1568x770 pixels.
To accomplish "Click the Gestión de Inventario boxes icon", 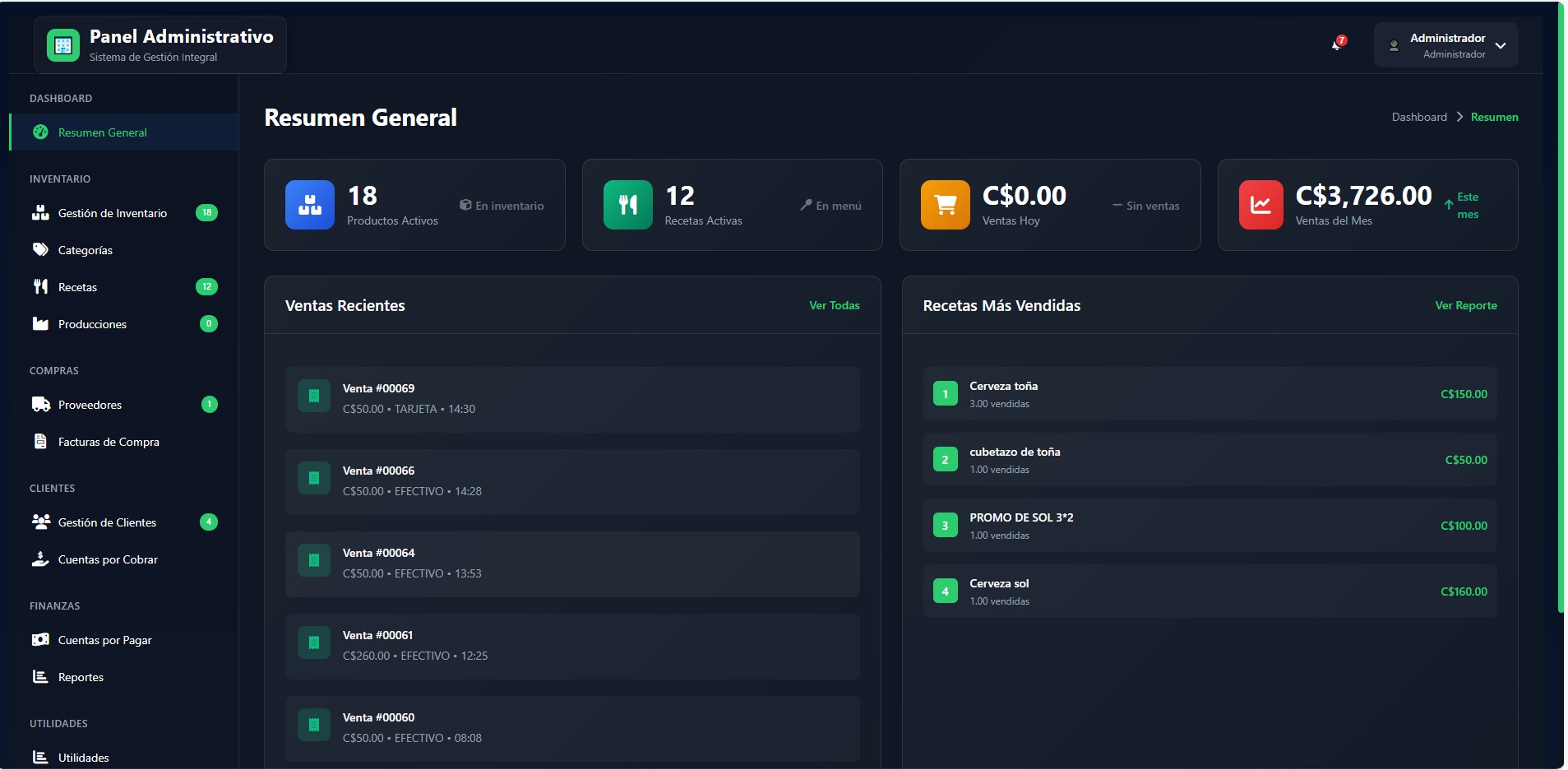I will point(40,213).
